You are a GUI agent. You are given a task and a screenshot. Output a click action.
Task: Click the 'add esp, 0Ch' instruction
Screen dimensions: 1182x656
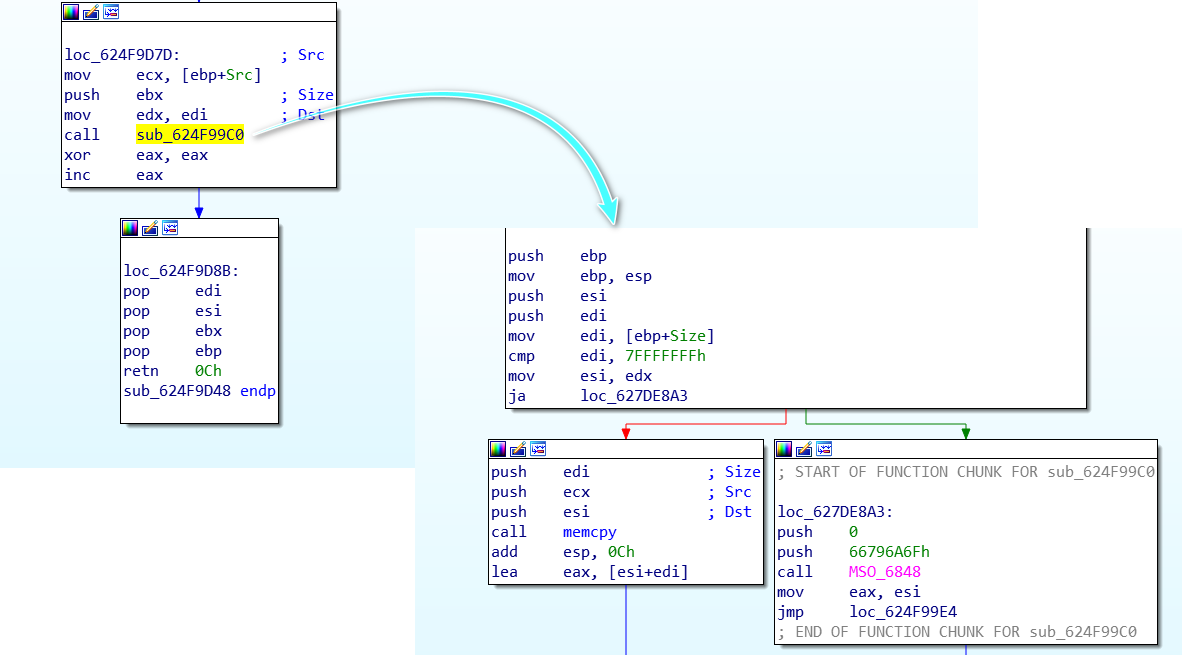pos(563,552)
